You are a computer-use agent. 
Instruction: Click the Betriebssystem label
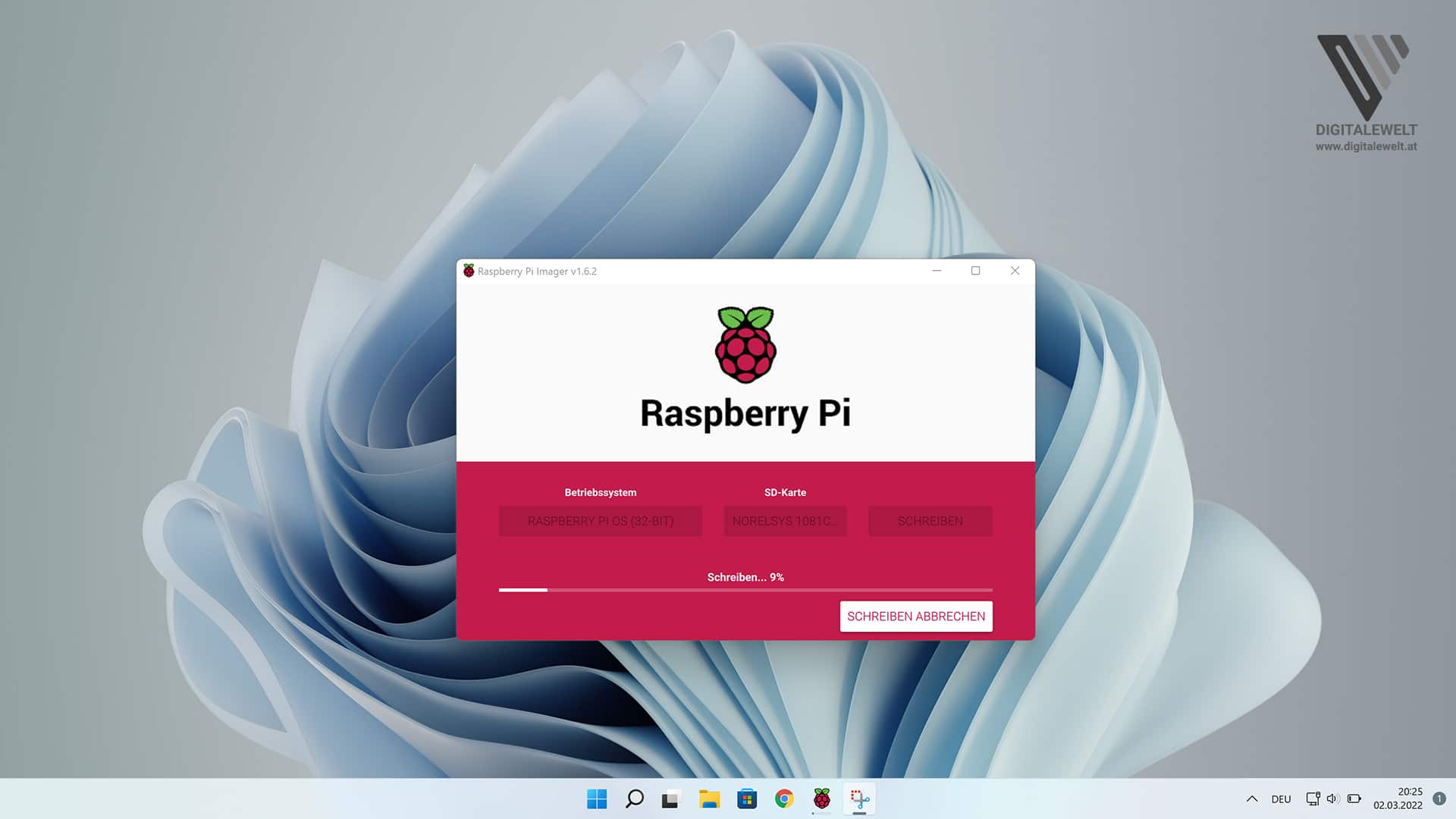[x=601, y=492]
